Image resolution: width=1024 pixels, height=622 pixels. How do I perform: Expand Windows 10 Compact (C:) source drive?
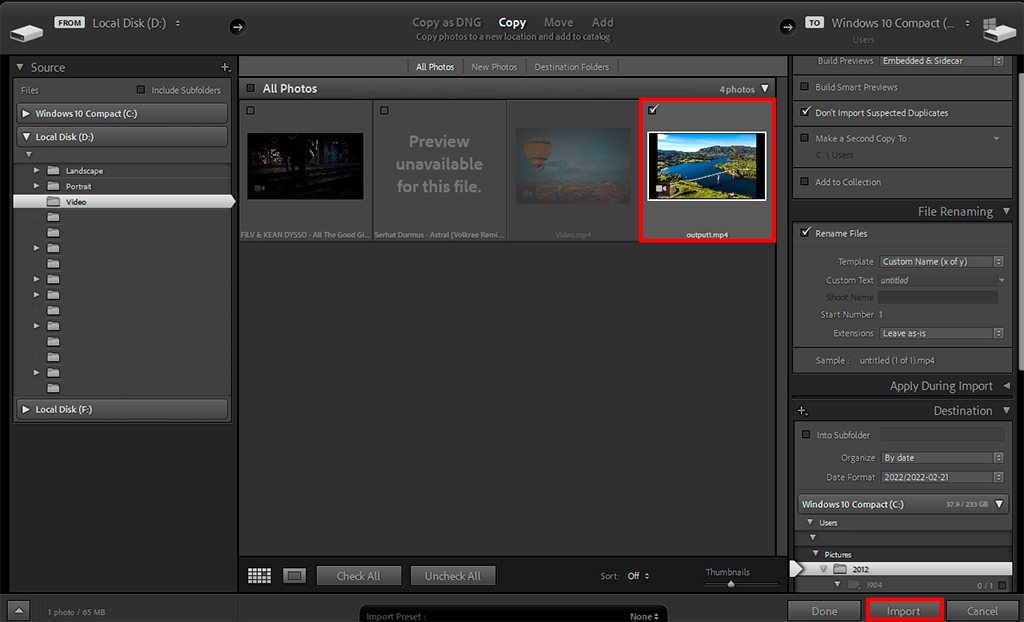(x=26, y=113)
